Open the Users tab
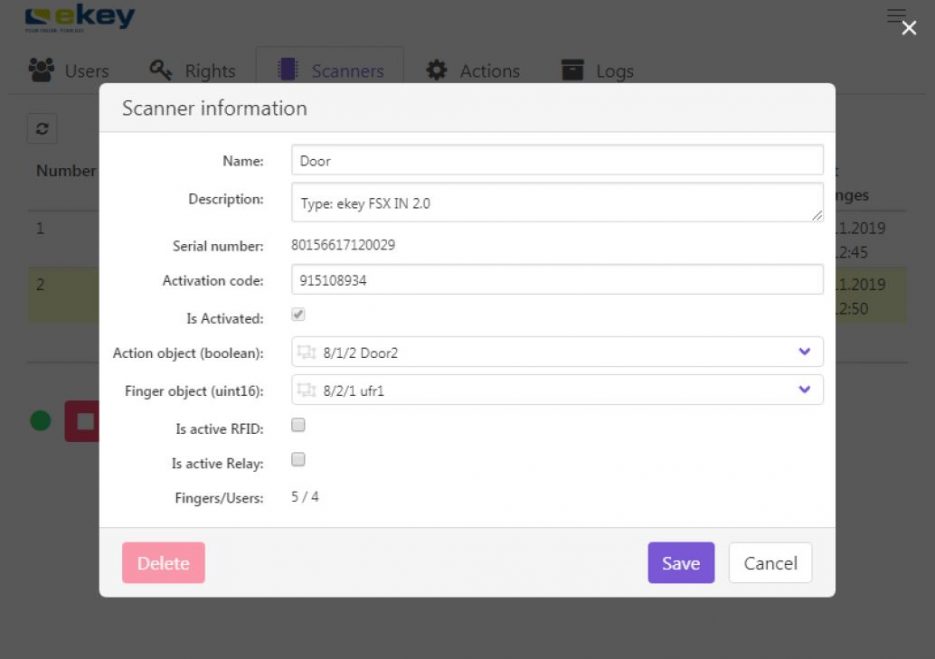 click(69, 71)
